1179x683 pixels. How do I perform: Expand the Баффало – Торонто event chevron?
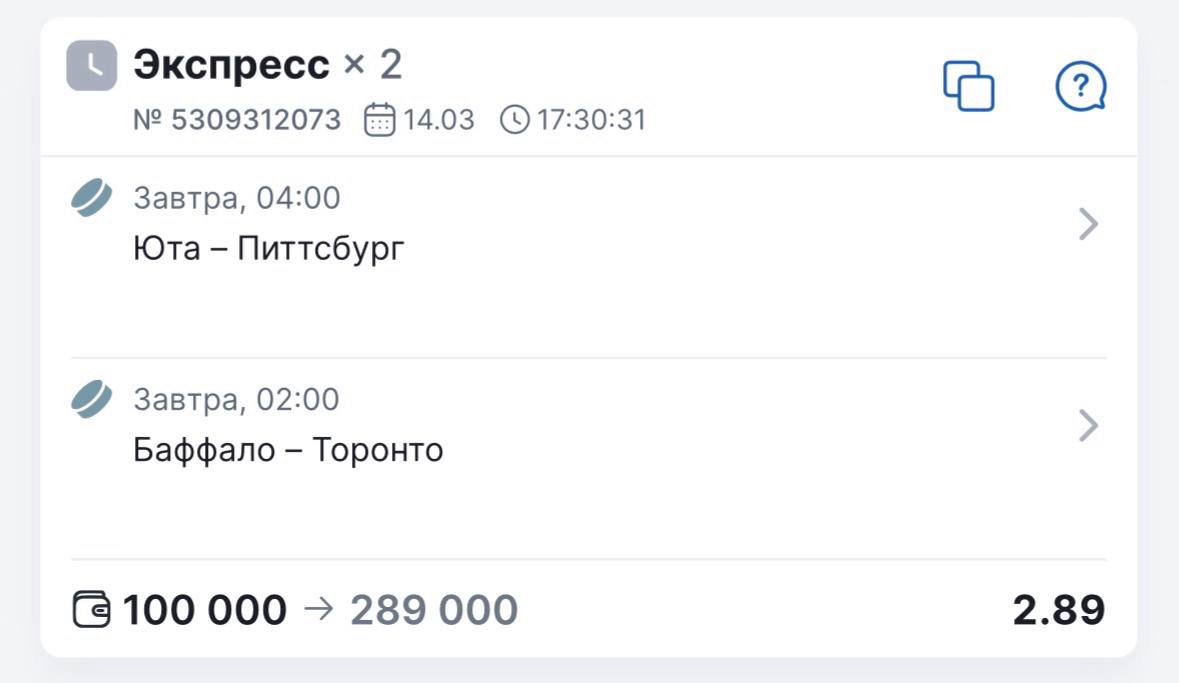[1089, 427]
